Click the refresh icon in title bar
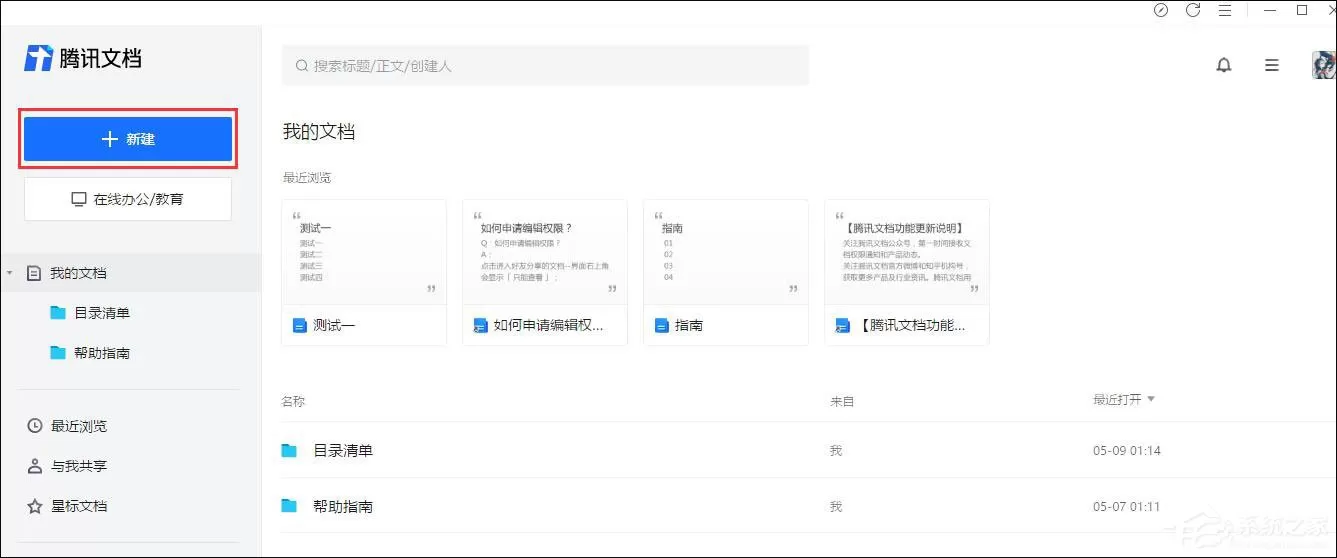This screenshot has height=558, width=1337. pyautogui.click(x=1193, y=10)
